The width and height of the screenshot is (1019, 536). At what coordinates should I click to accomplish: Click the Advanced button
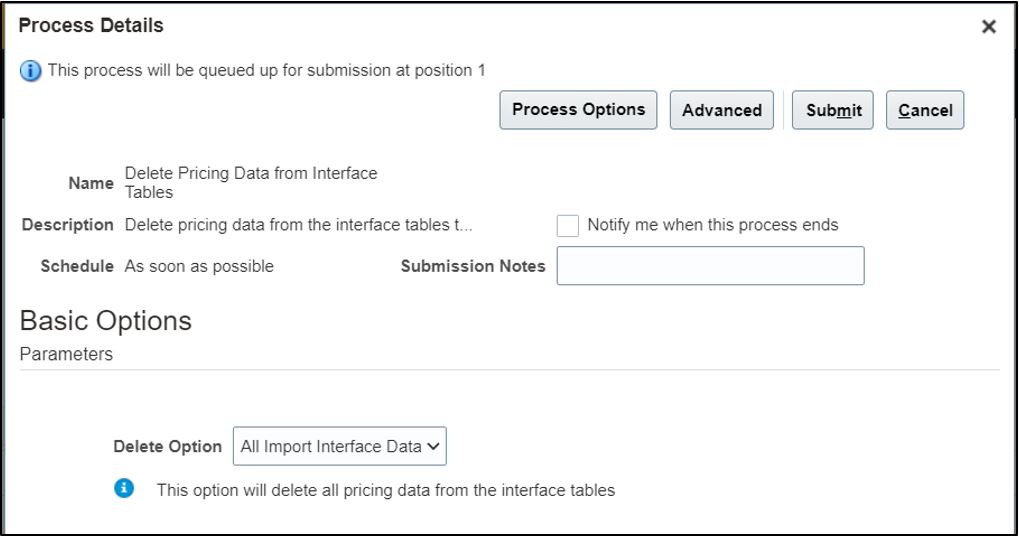pos(721,111)
